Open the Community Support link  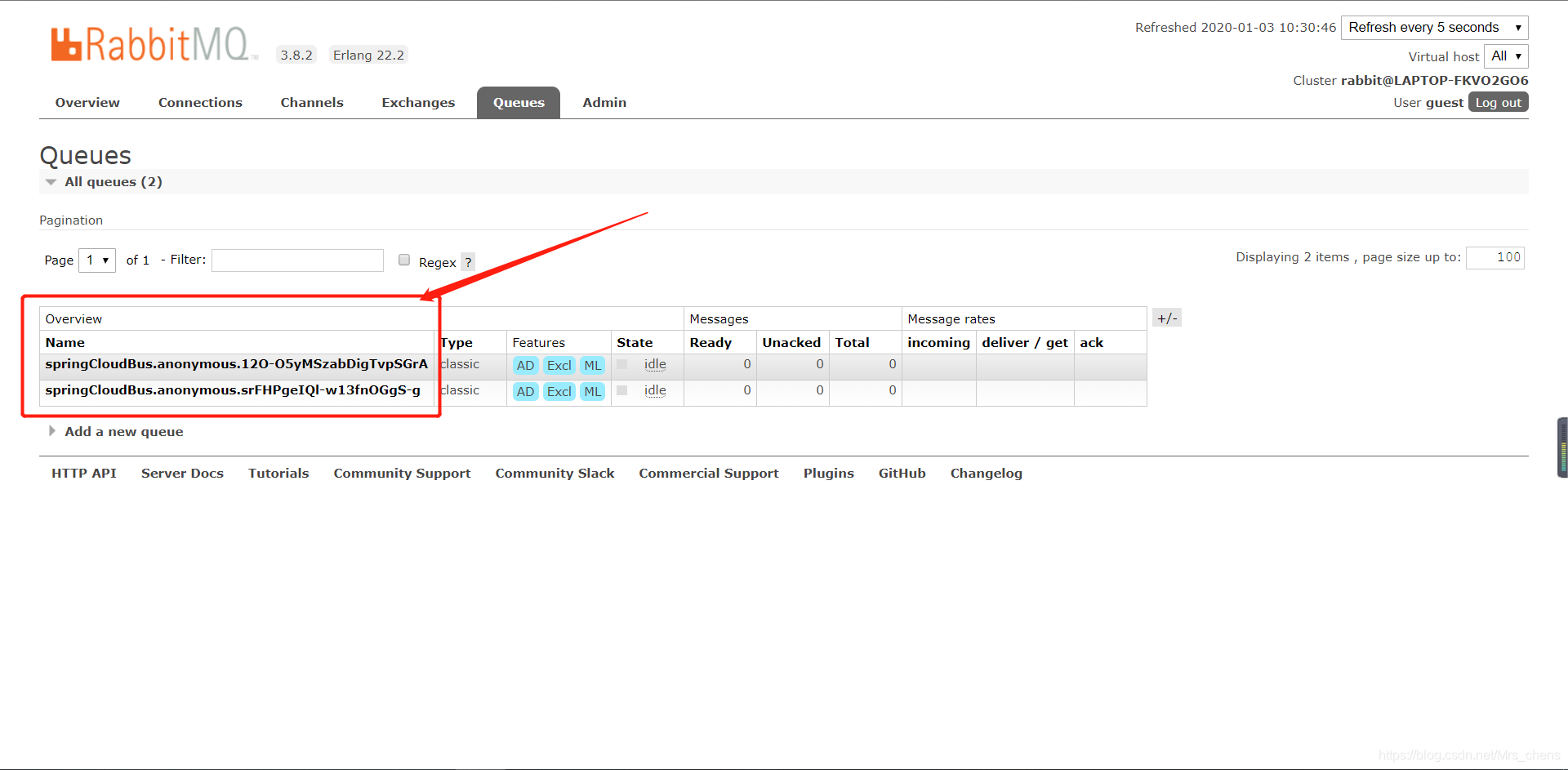[402, 474]
